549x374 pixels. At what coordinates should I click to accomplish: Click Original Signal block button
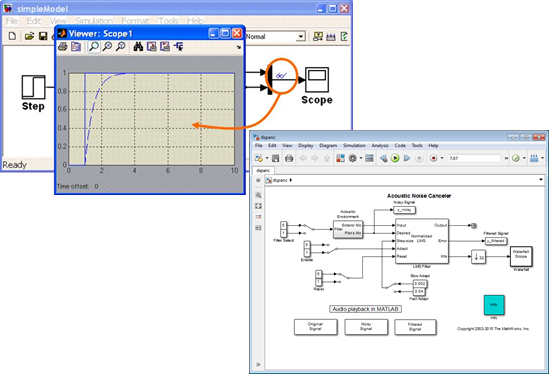(315, 327)
